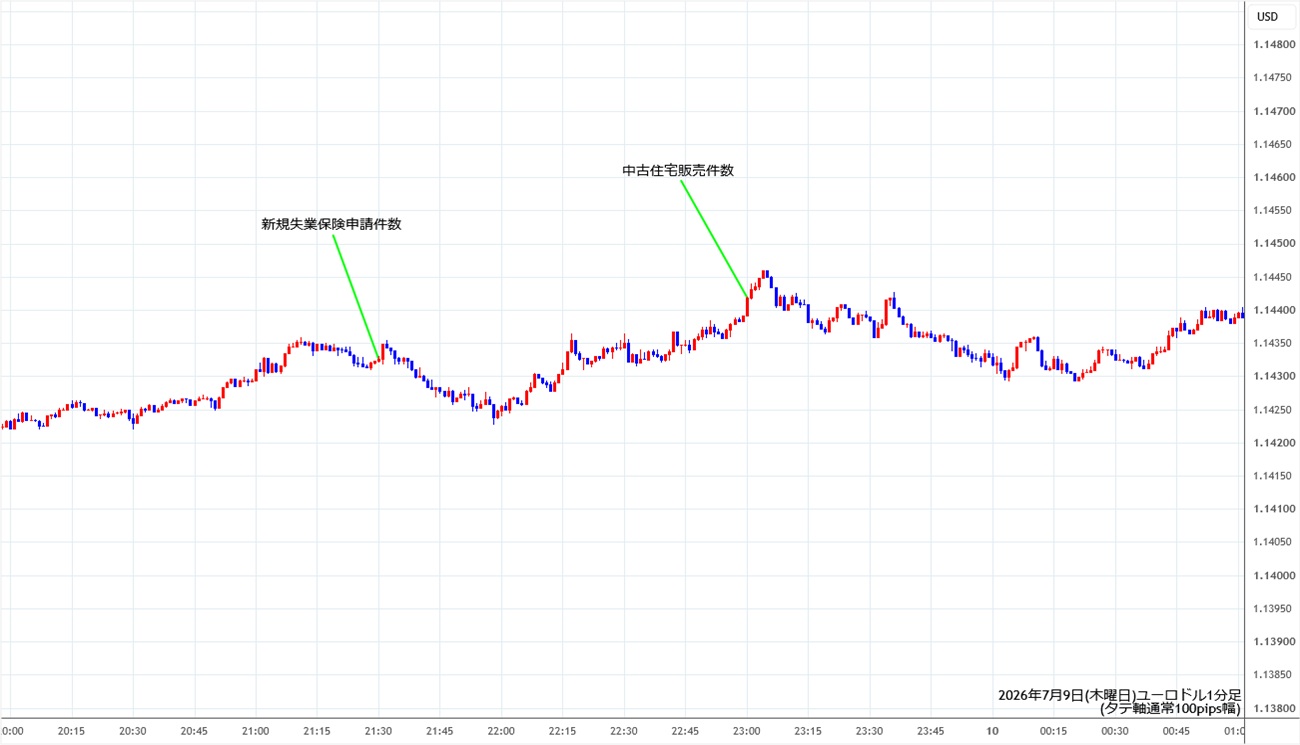Click the 1.14200 price axis label

coord(1273,443)
